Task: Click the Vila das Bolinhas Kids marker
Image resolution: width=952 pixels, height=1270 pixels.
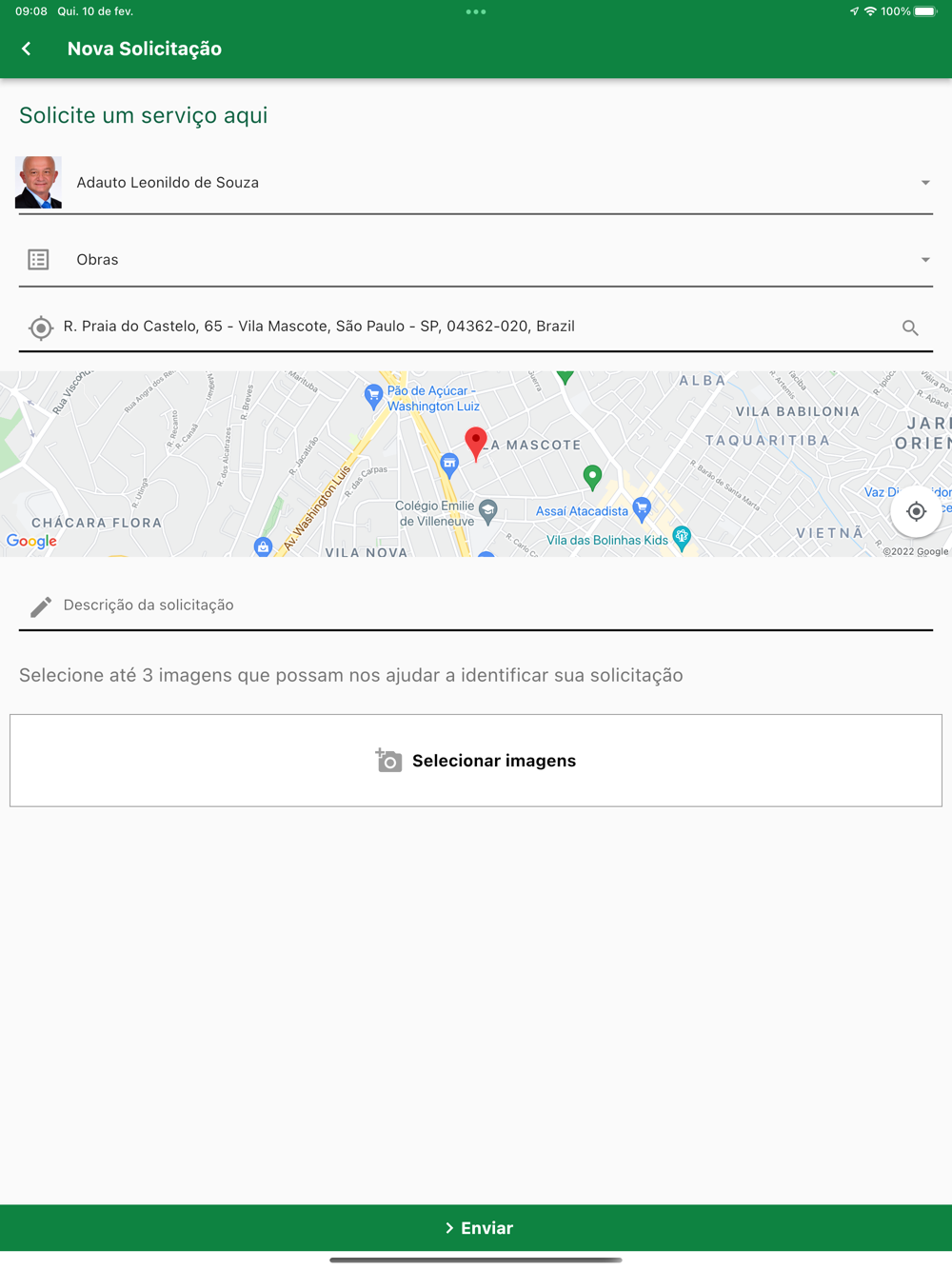Action: (682, 538)
